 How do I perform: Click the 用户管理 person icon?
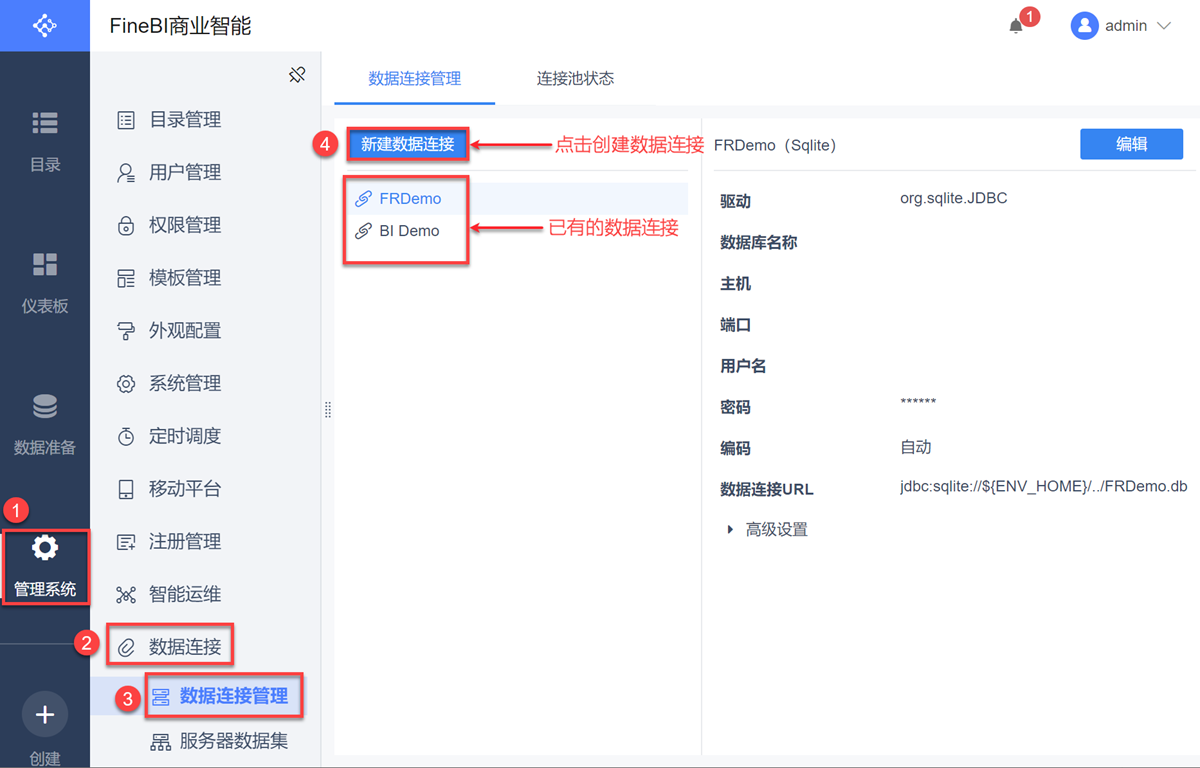(x=126, y=173)
